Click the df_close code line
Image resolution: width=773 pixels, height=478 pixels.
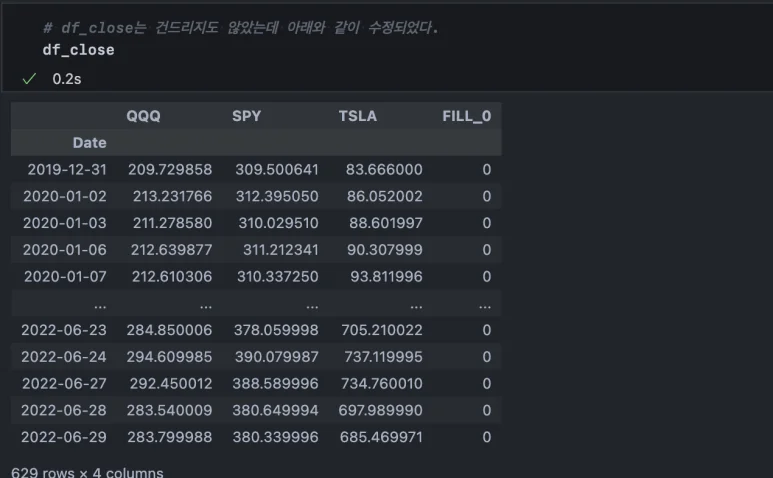click(x=78, y=50)
